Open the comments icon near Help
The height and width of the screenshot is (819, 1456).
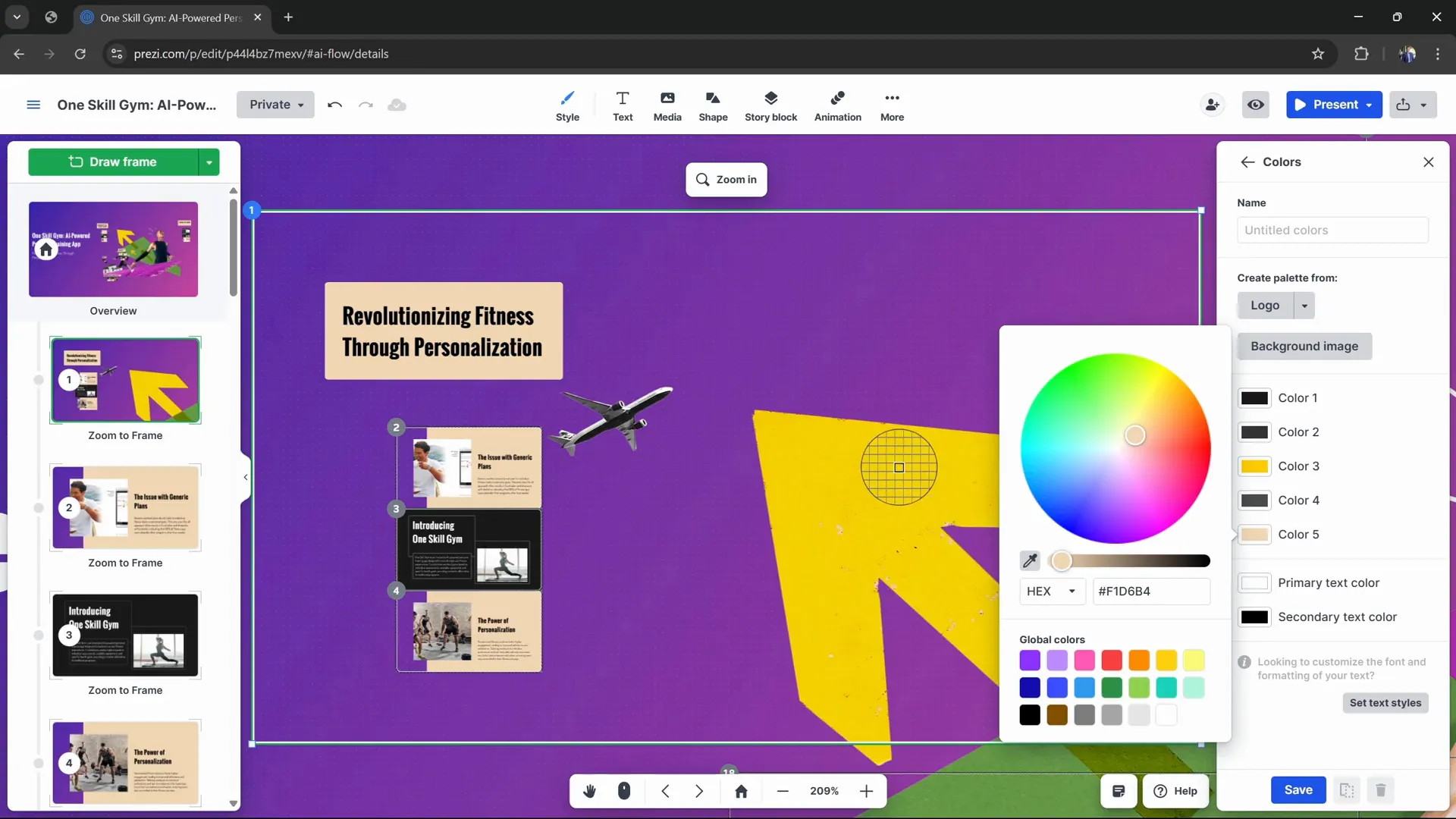click(x=1119, y=791)
